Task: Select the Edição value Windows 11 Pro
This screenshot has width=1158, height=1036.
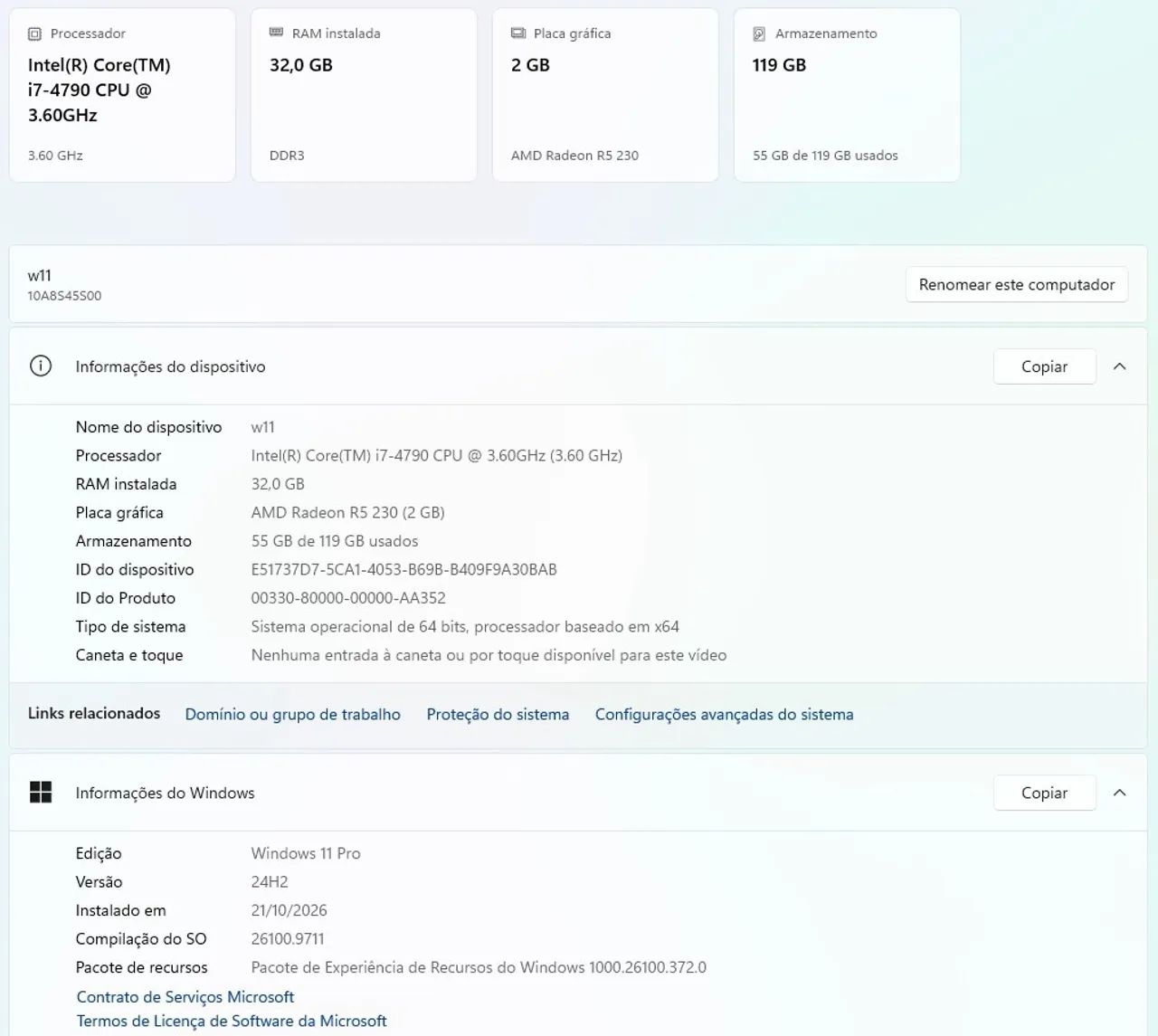Action: pyautogui.click(x=306, y=853)
